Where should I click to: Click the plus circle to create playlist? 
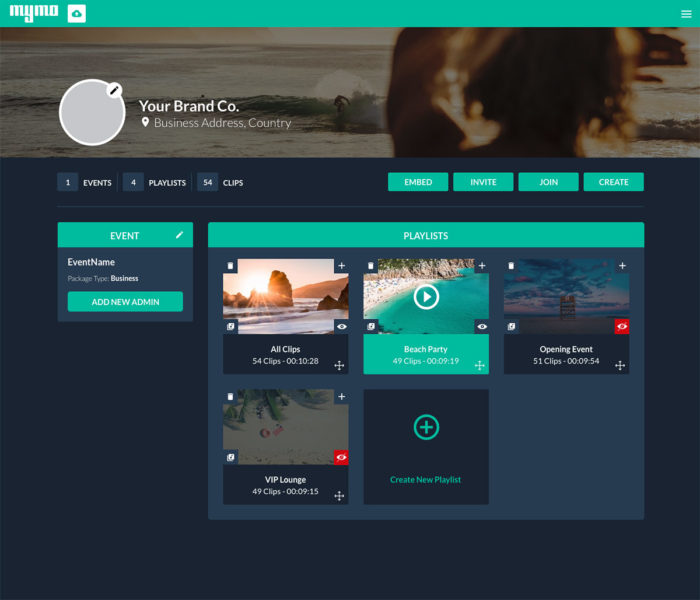point(426,427)
